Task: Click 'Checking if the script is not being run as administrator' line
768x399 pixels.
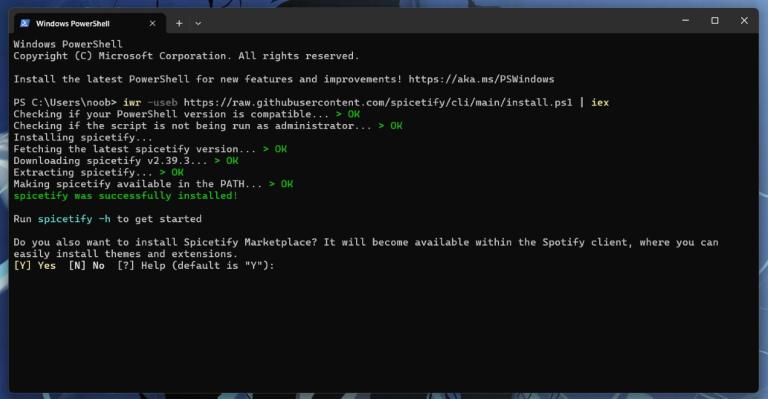Action: coord(208,126)
